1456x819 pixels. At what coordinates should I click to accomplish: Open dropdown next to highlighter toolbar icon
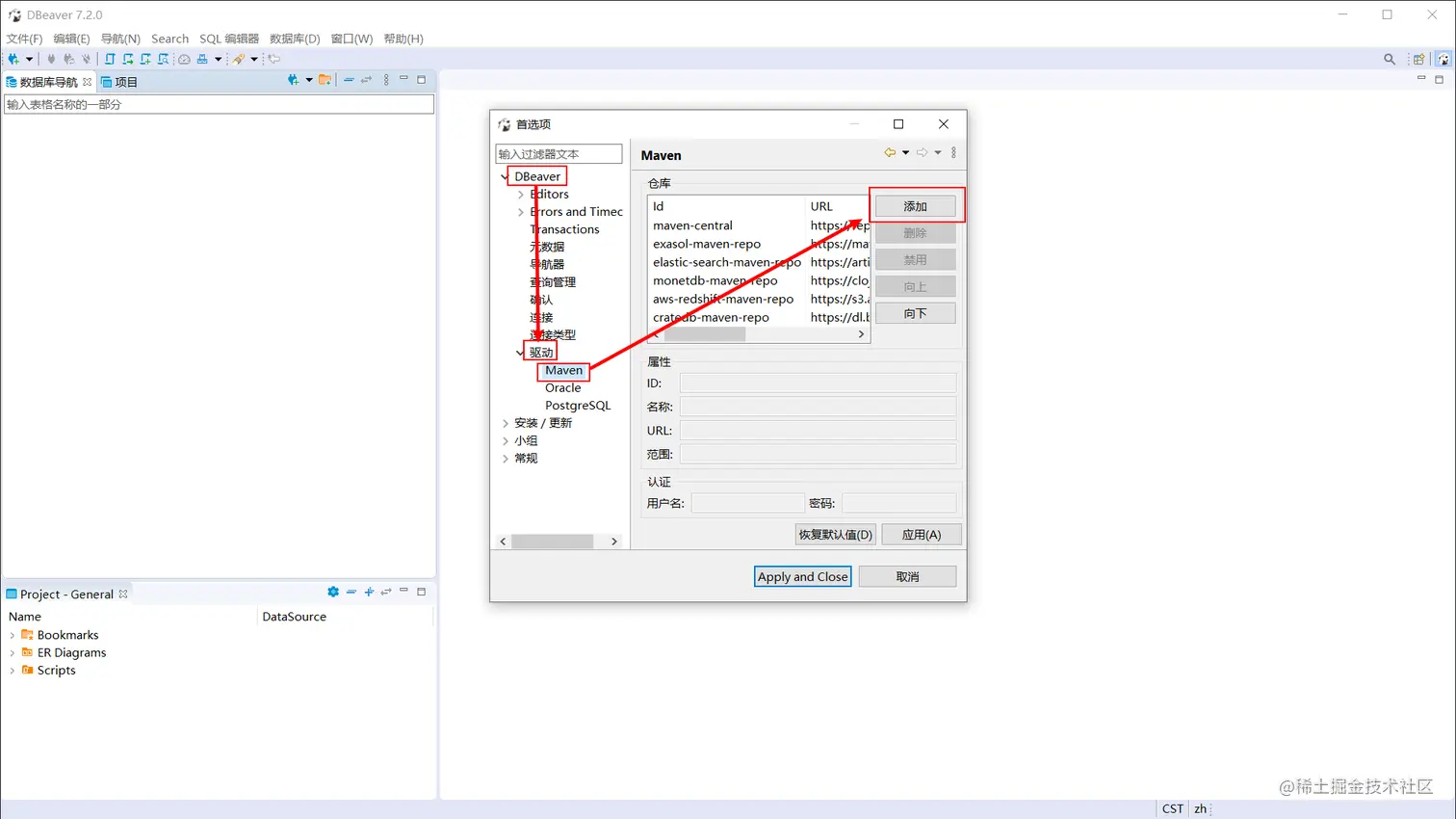[x=254, y=59]
